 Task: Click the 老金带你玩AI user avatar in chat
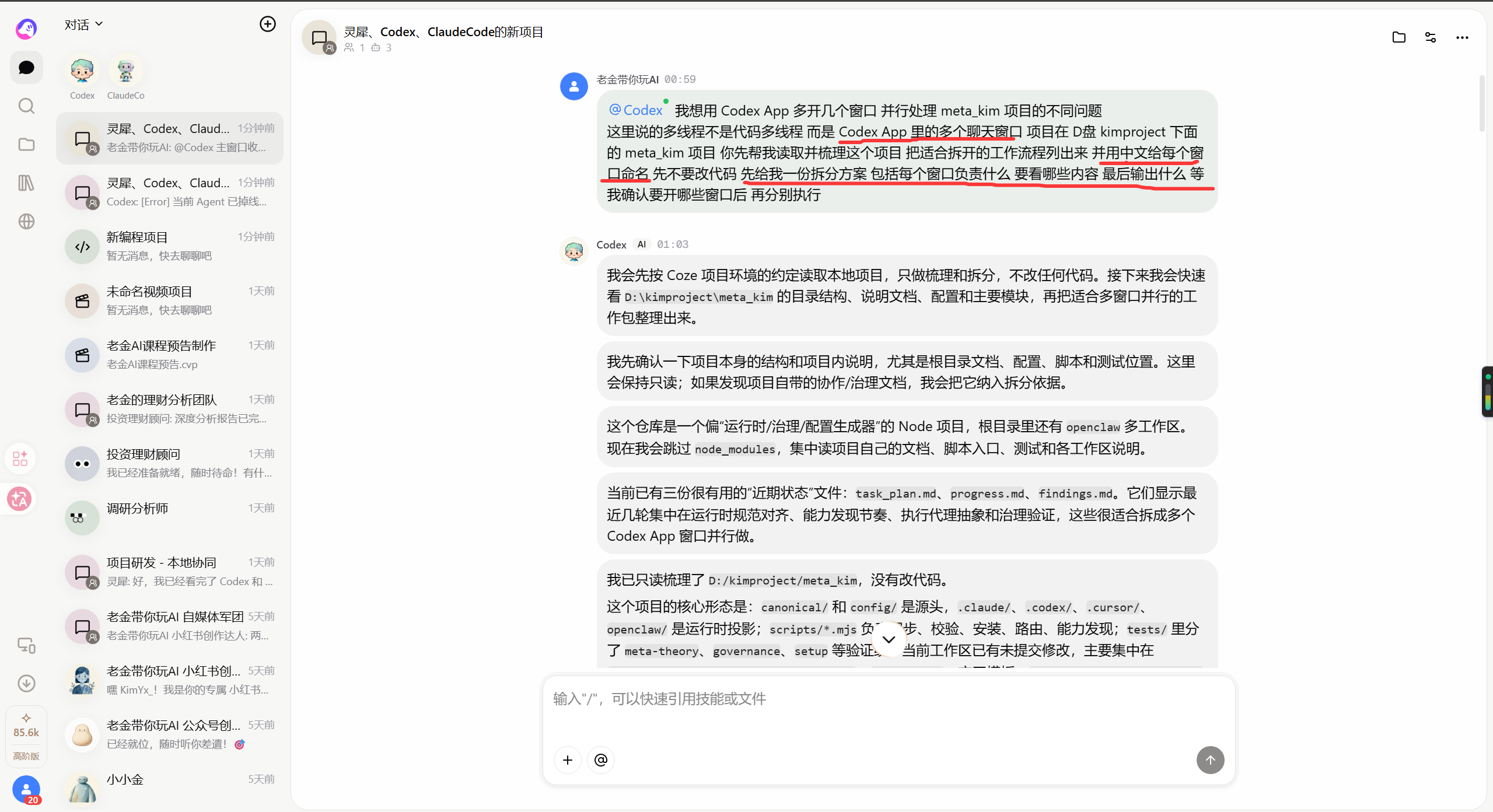tap(574, 86)
